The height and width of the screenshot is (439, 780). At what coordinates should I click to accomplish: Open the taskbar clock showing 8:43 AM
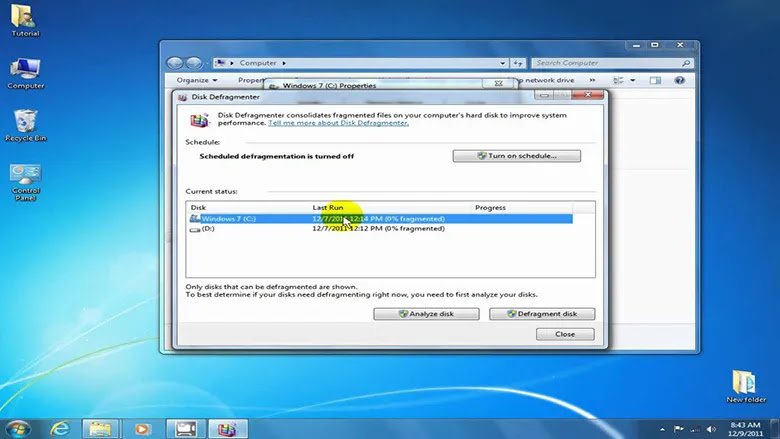pos(745,429)
